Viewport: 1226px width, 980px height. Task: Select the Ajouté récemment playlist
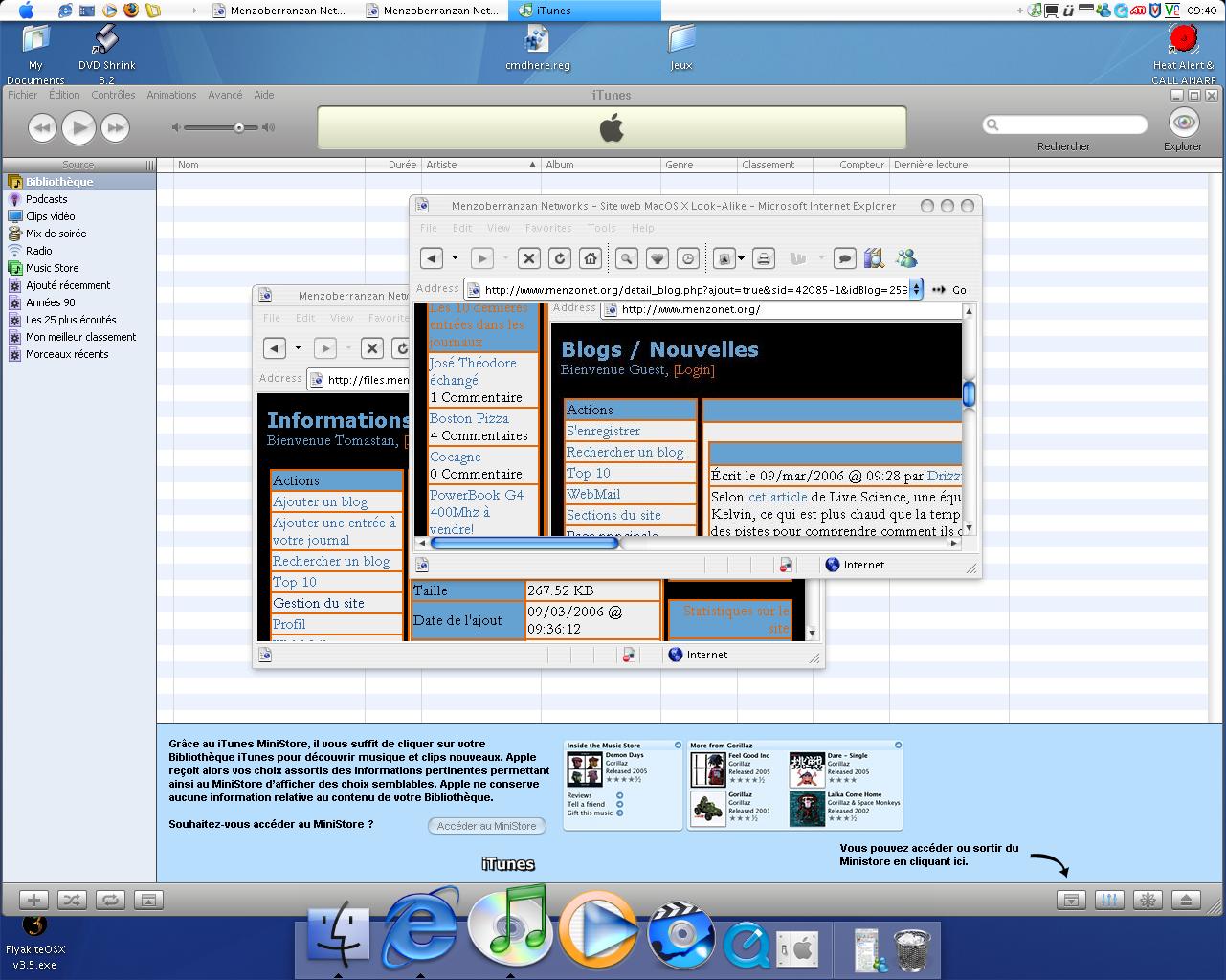(x=78, y=285)
